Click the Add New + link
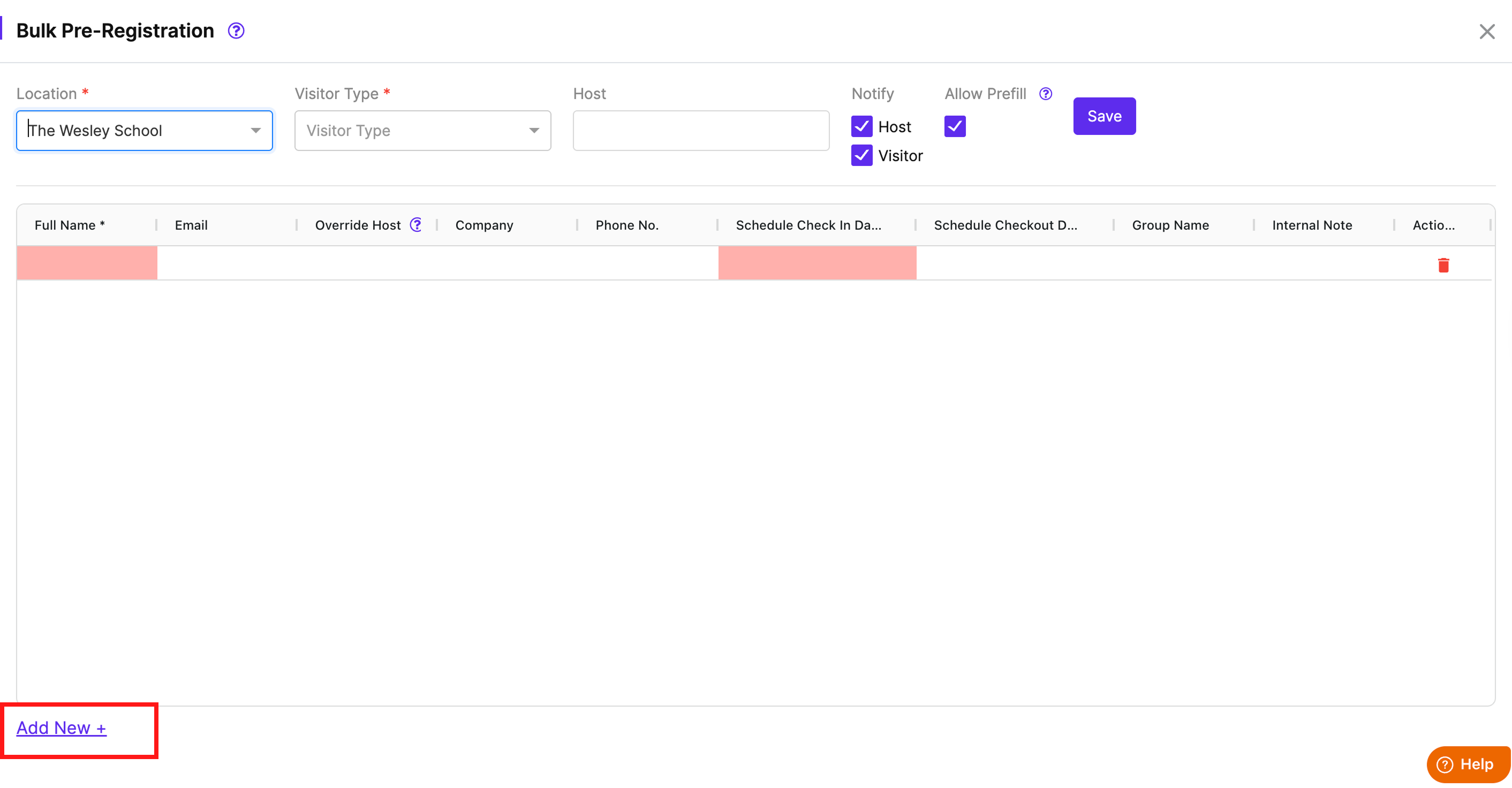The width and height of the screenshot is (1512, 788). (x=61, y=728)
